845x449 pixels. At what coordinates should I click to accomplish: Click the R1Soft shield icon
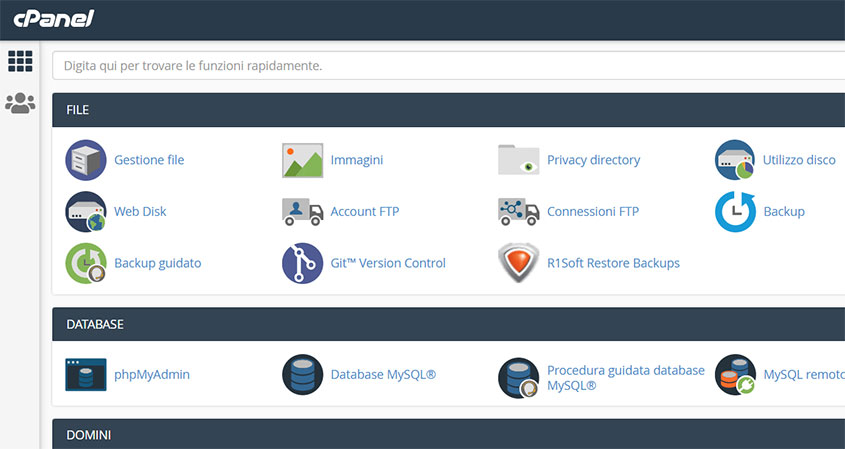(x=518, y=263)
